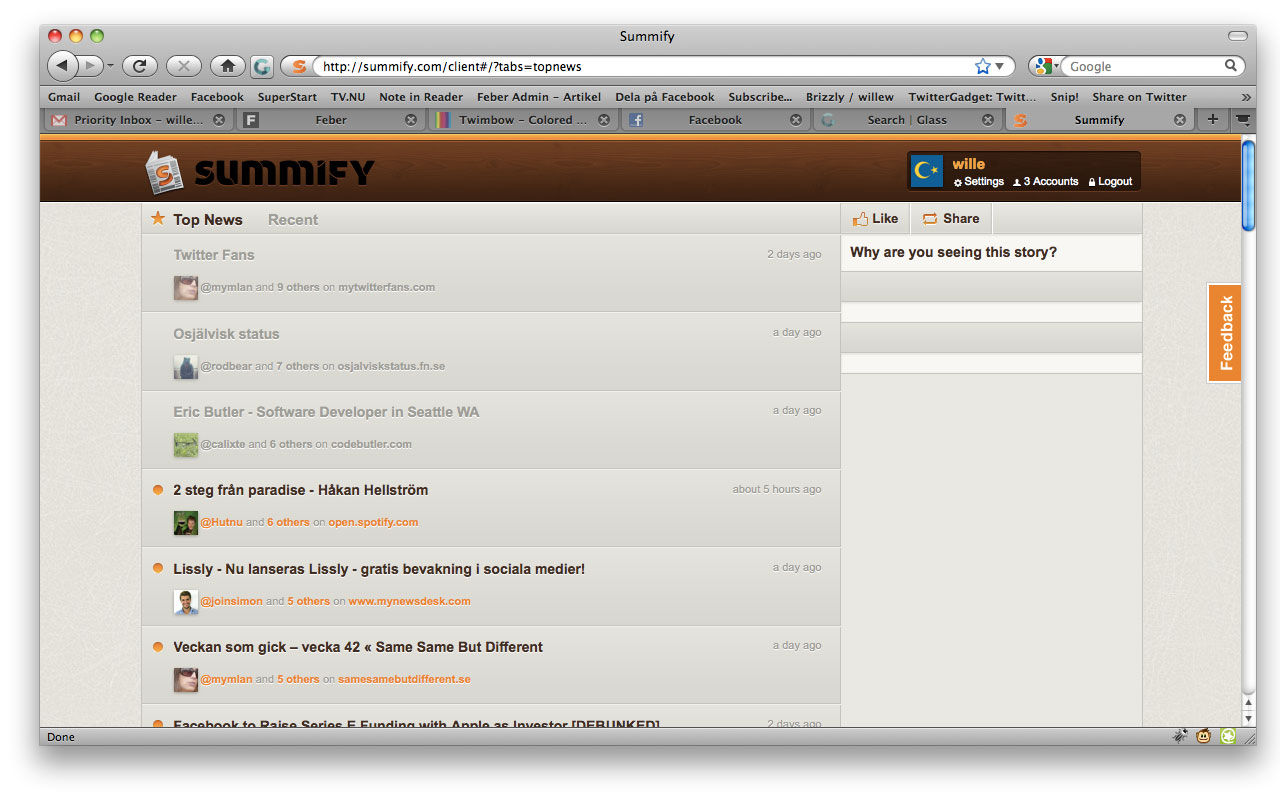Click the back navigation button
The width and height of the screenshot is (1280, 800).
coord(62,66)
